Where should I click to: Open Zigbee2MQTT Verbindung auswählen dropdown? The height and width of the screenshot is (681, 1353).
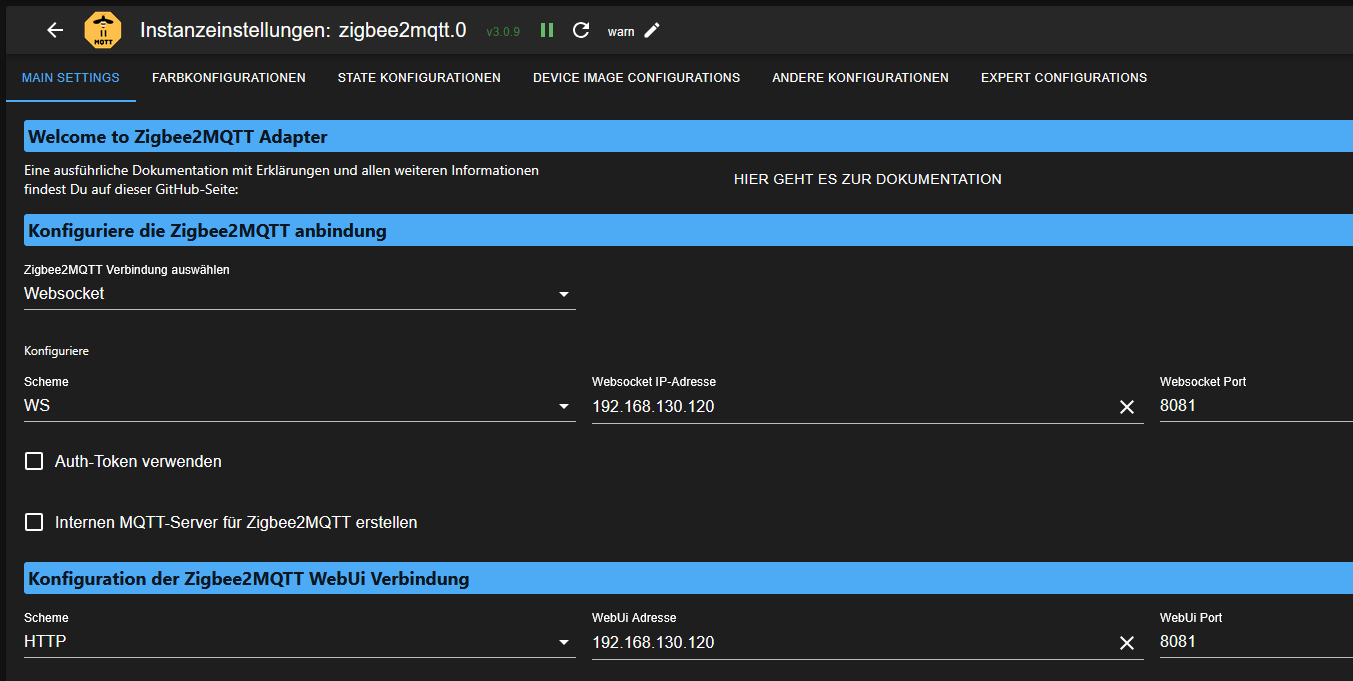tap(299, 294)
